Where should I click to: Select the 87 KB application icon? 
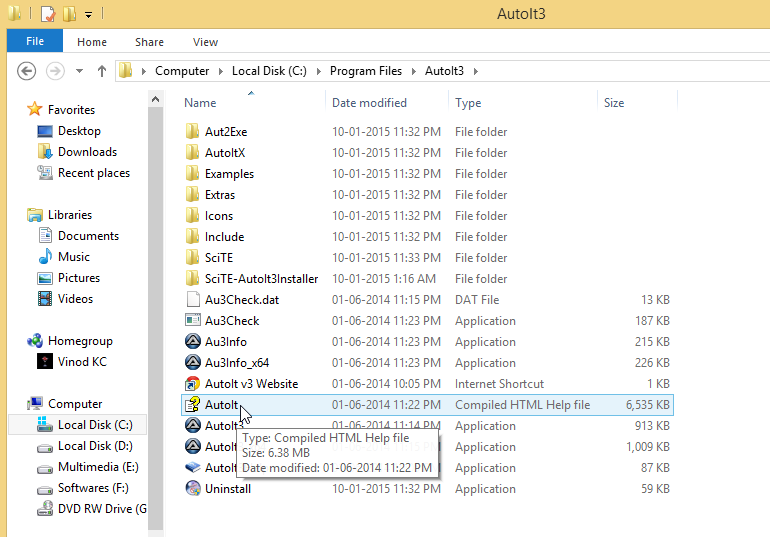[192, 468]
